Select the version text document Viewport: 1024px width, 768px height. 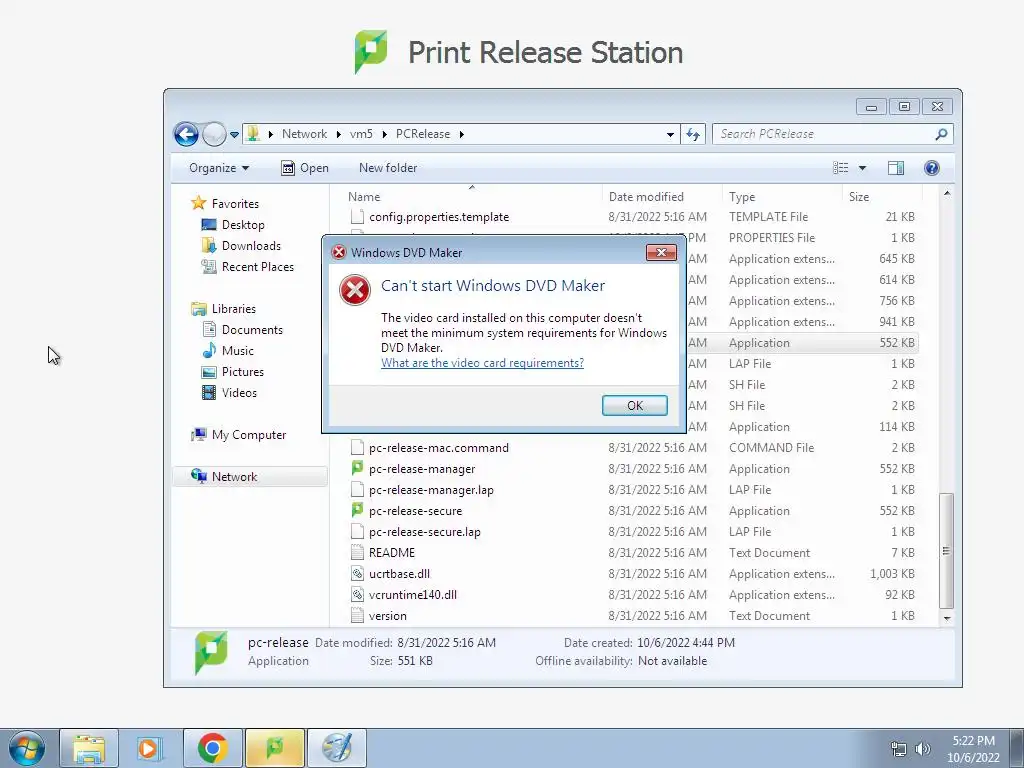[387, 616]
